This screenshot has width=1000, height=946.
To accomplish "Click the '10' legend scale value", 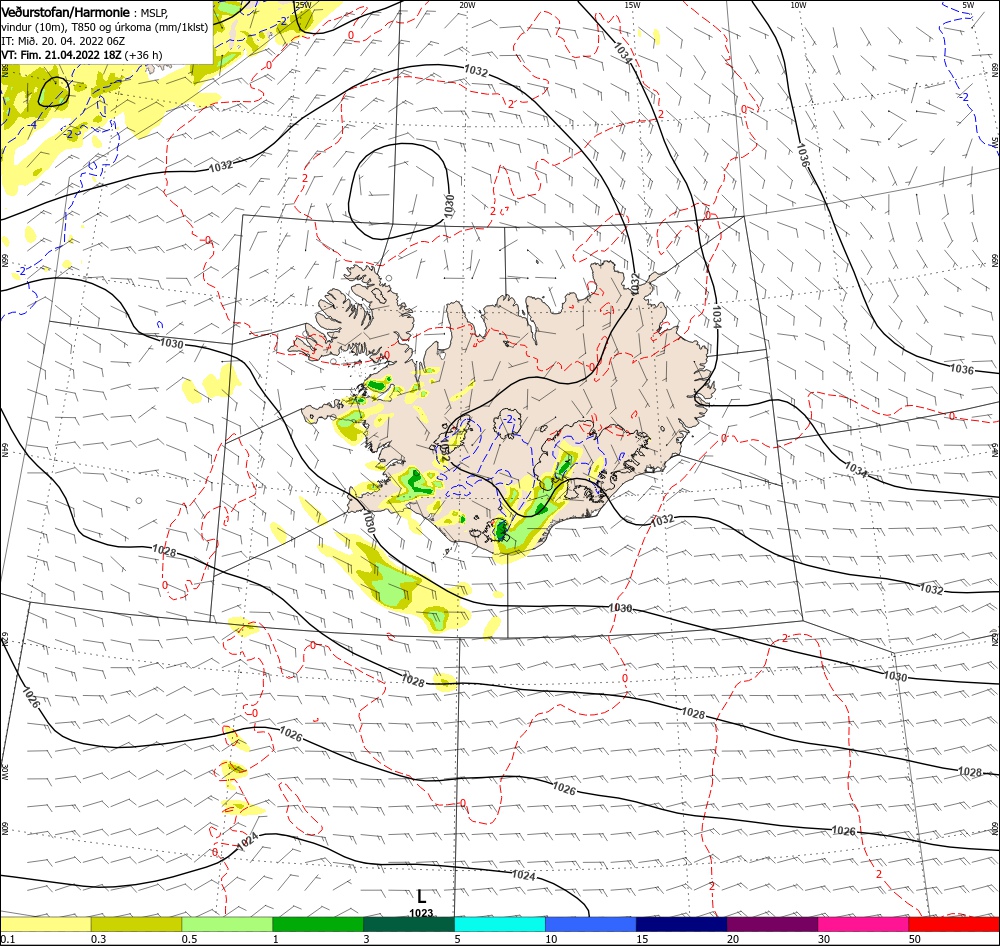I will [551, 939].
